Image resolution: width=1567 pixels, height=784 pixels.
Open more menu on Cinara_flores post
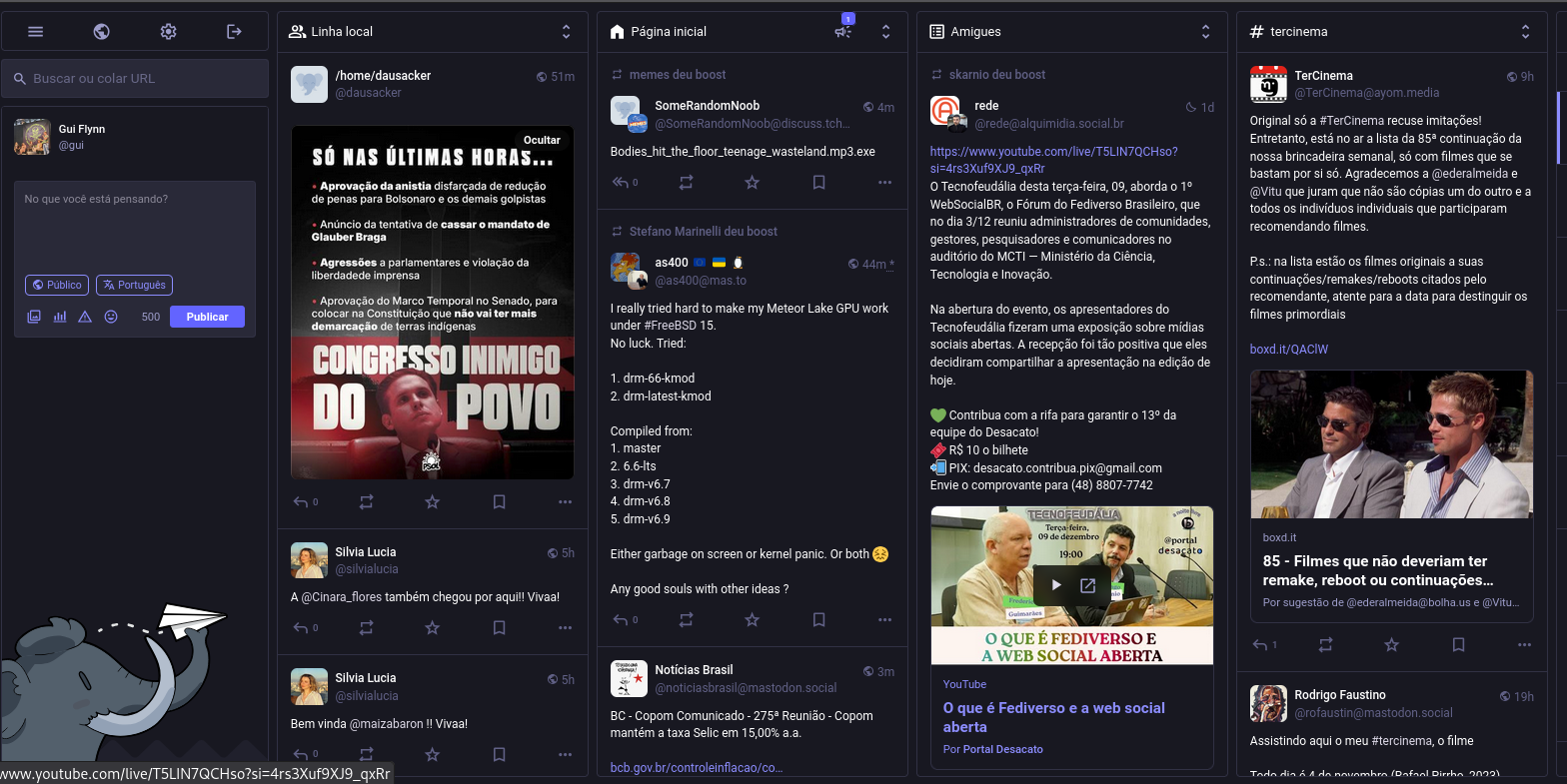point(565,627)
